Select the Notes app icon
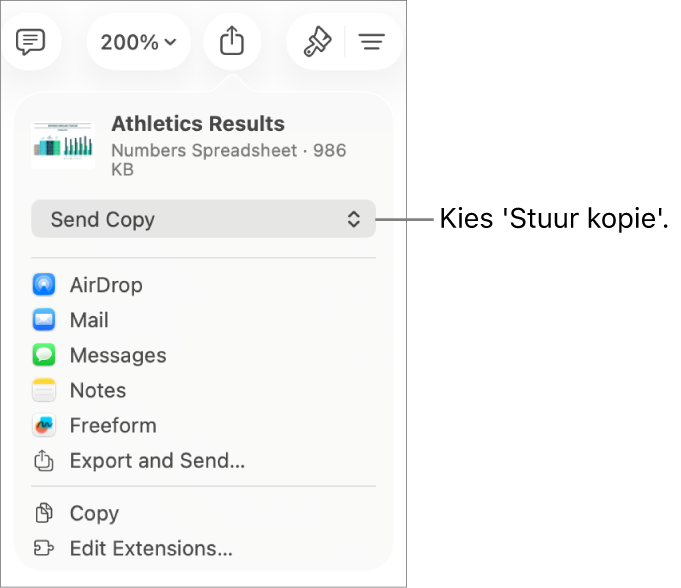The image size is (681, 588). (44, 390)
